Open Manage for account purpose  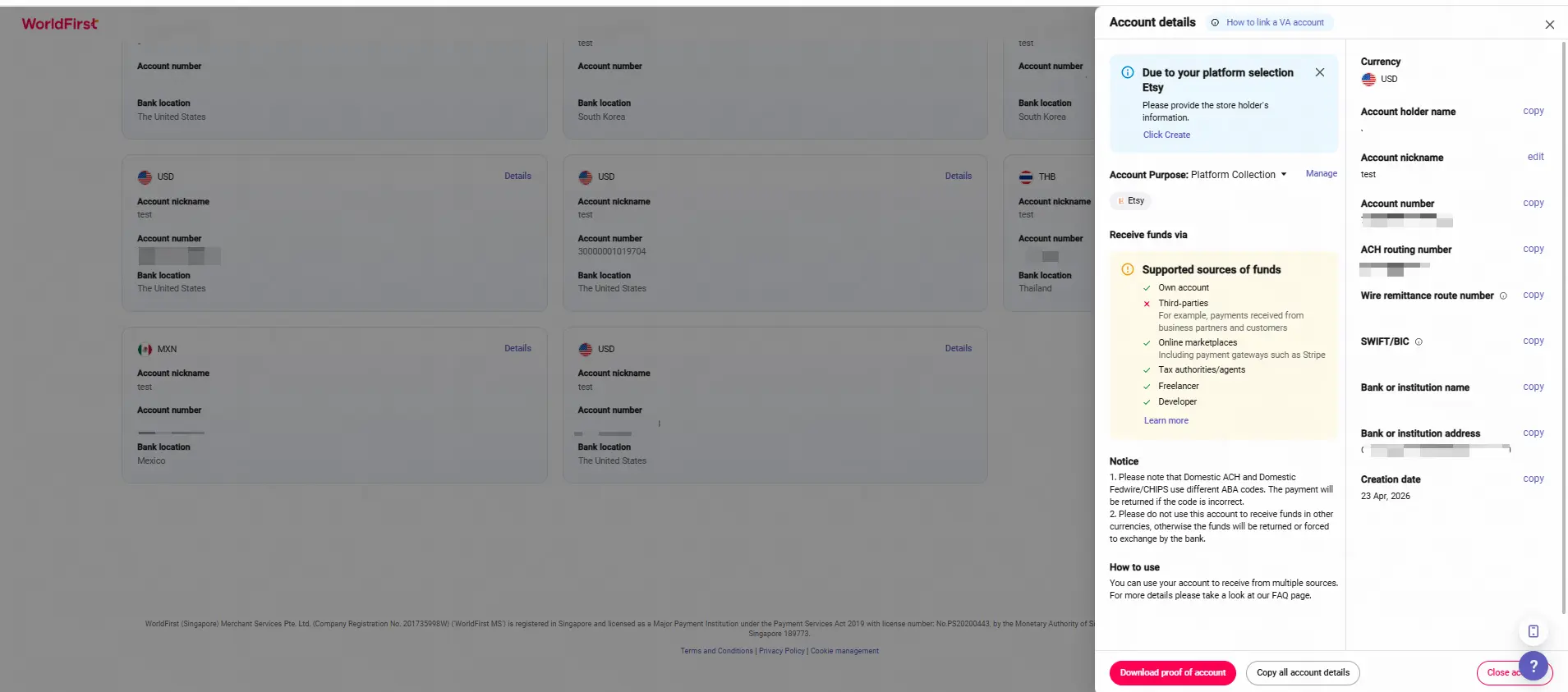pyautogui.click(x=1321, y=173)
